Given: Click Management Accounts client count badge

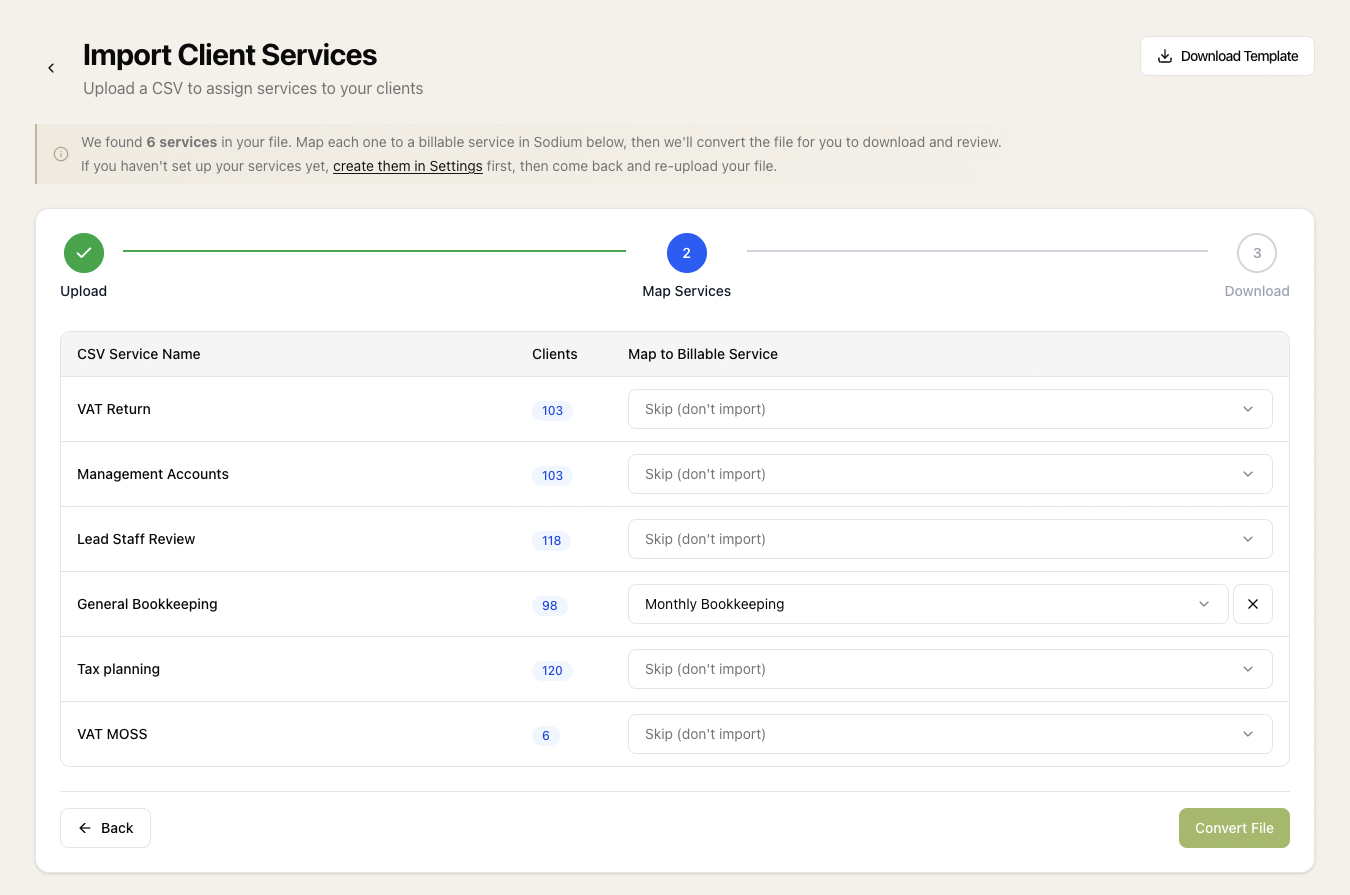Looking at the screenshot, I should coord(553,475).
